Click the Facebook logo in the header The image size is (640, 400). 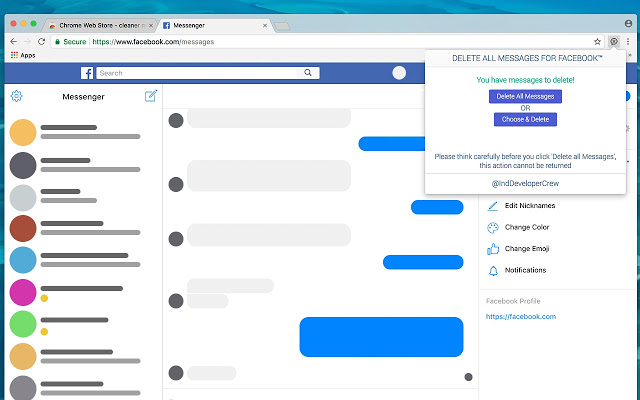tap(87, 73)
